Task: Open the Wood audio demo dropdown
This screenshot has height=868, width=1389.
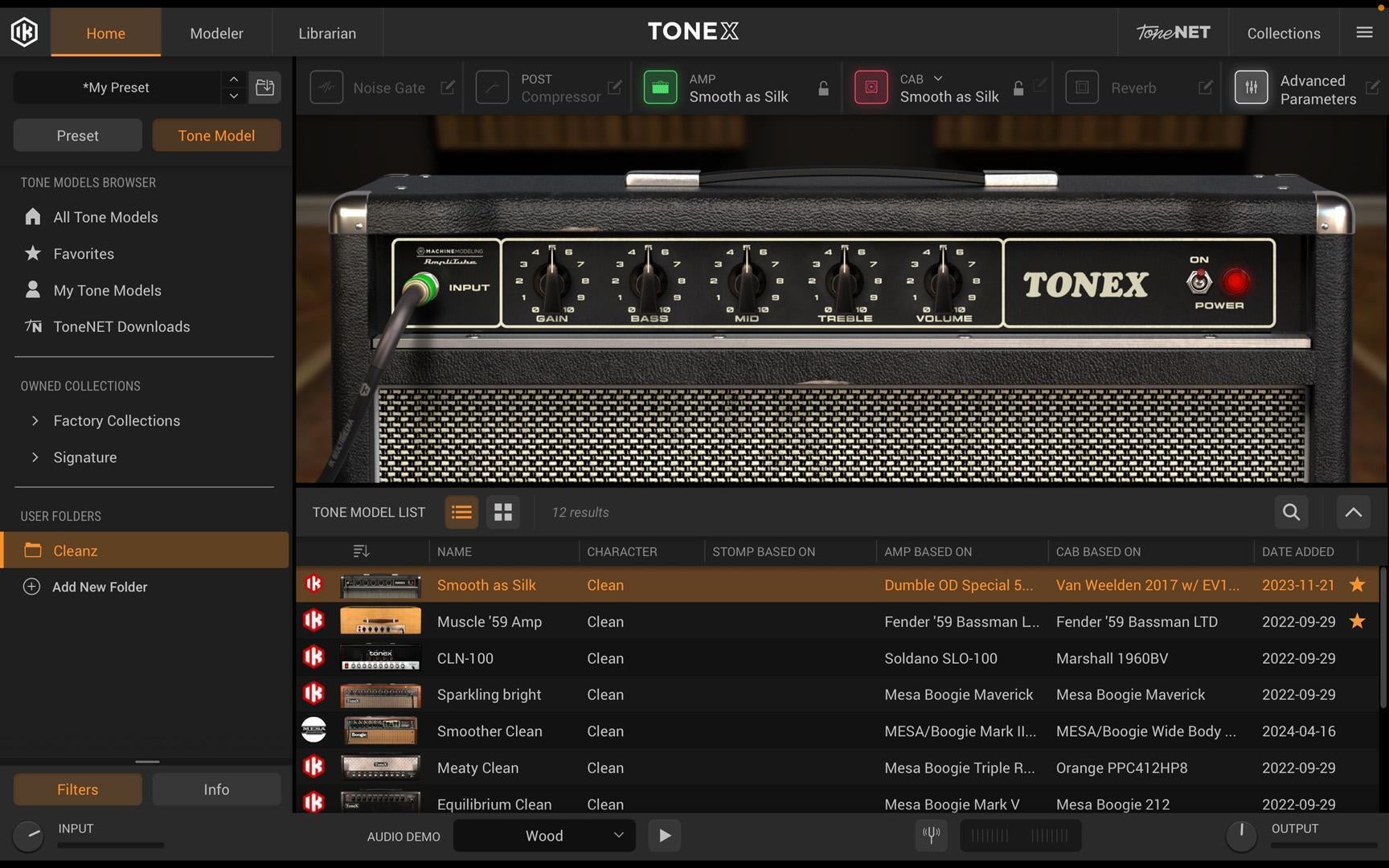Action: (544, 836)
